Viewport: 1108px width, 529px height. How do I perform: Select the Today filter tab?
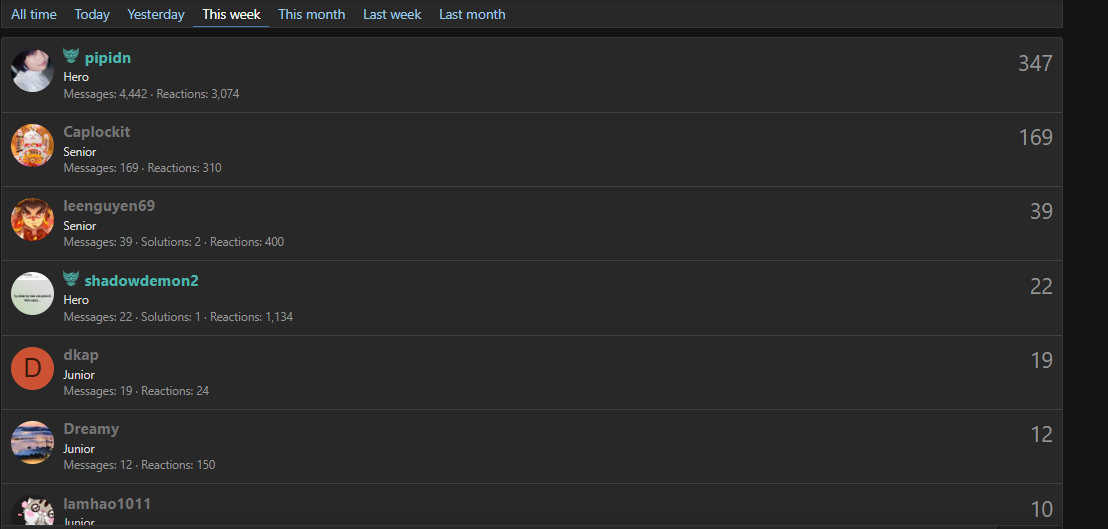(x=92, y=14)
